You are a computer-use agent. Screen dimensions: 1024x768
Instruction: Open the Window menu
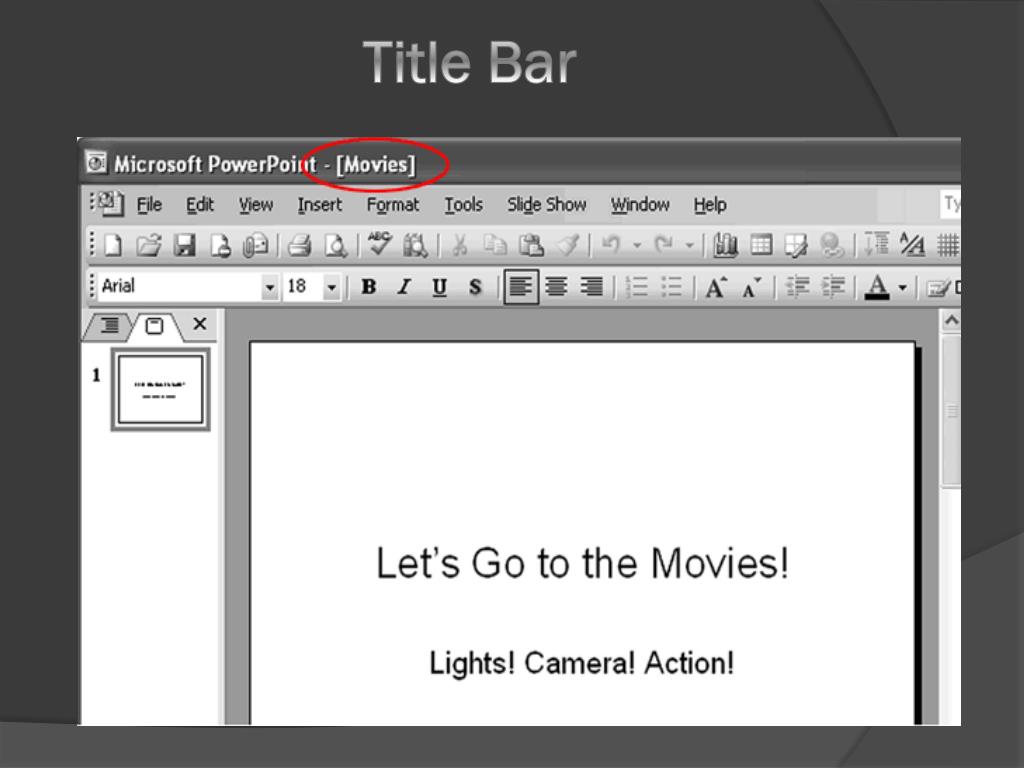pos(640,205)
